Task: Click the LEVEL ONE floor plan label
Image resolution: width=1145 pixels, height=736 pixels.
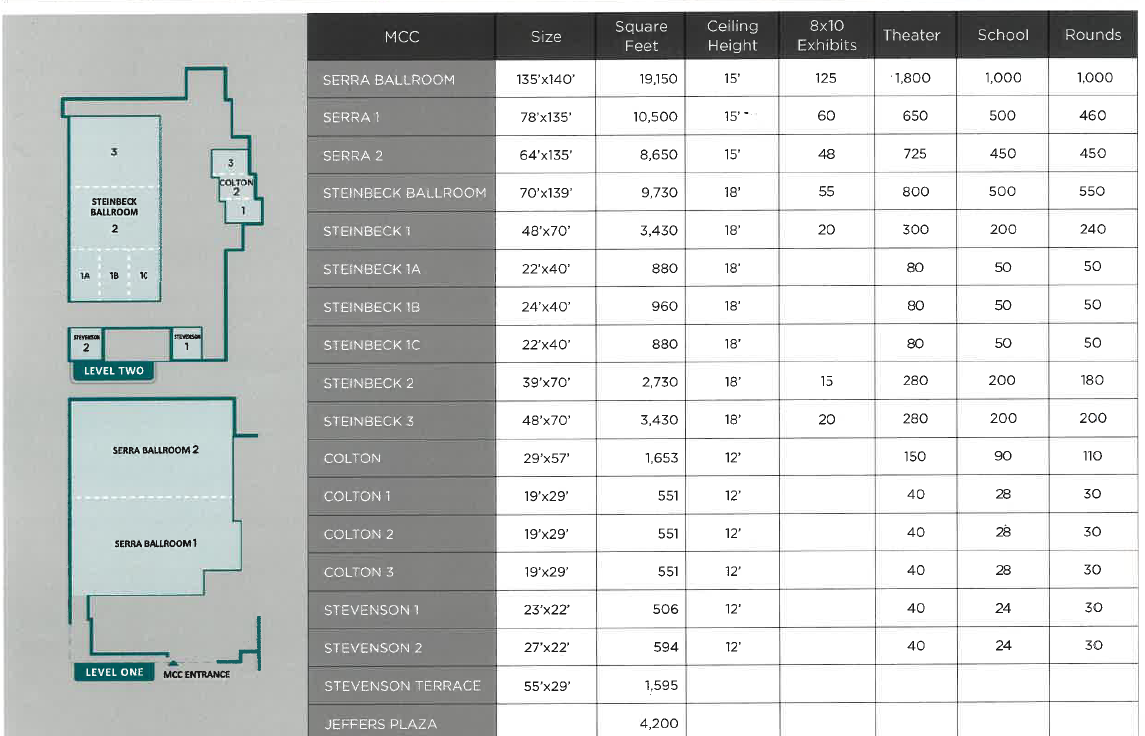Action: coord(114,672)
